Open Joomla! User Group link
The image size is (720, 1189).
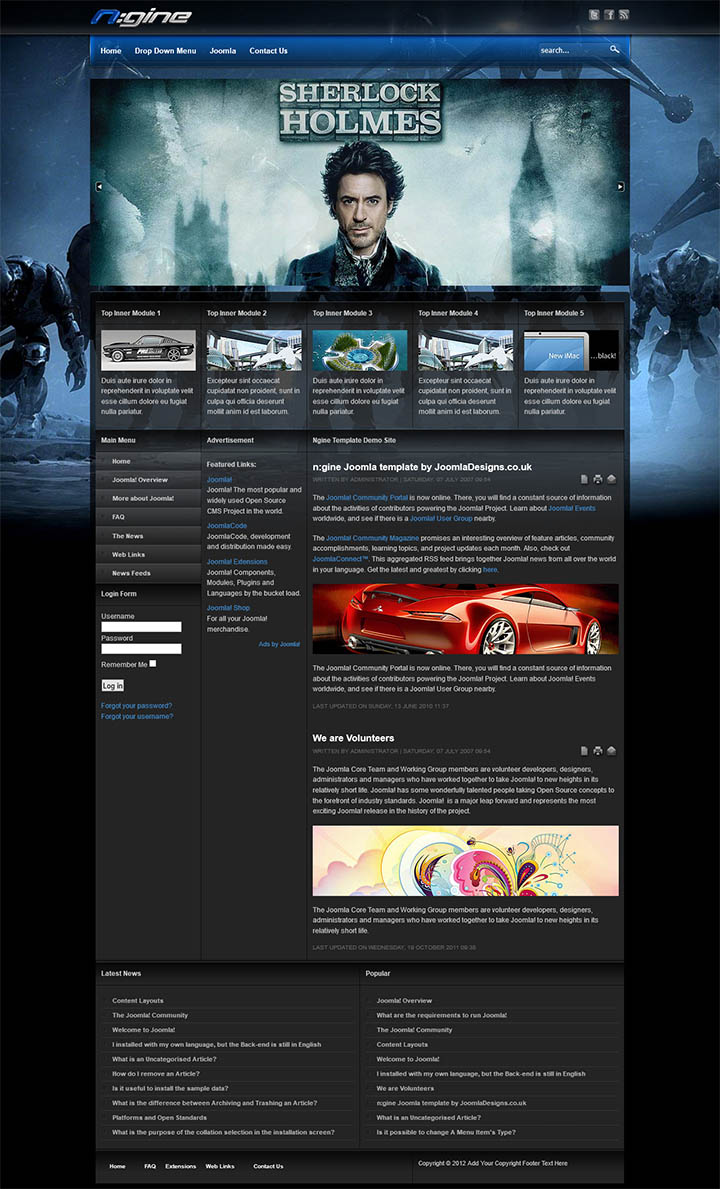click(x=441, y=519)
